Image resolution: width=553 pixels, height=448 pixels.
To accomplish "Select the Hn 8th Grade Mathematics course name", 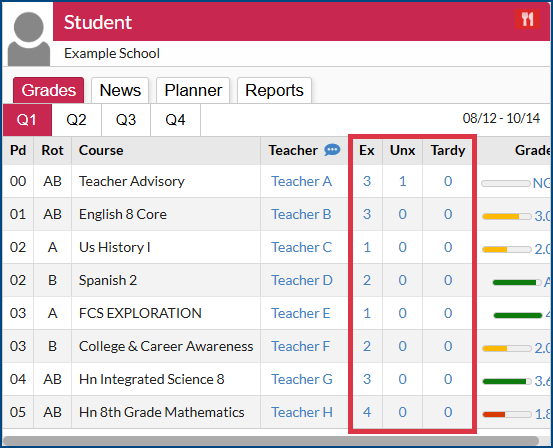I will coord(162,412).
